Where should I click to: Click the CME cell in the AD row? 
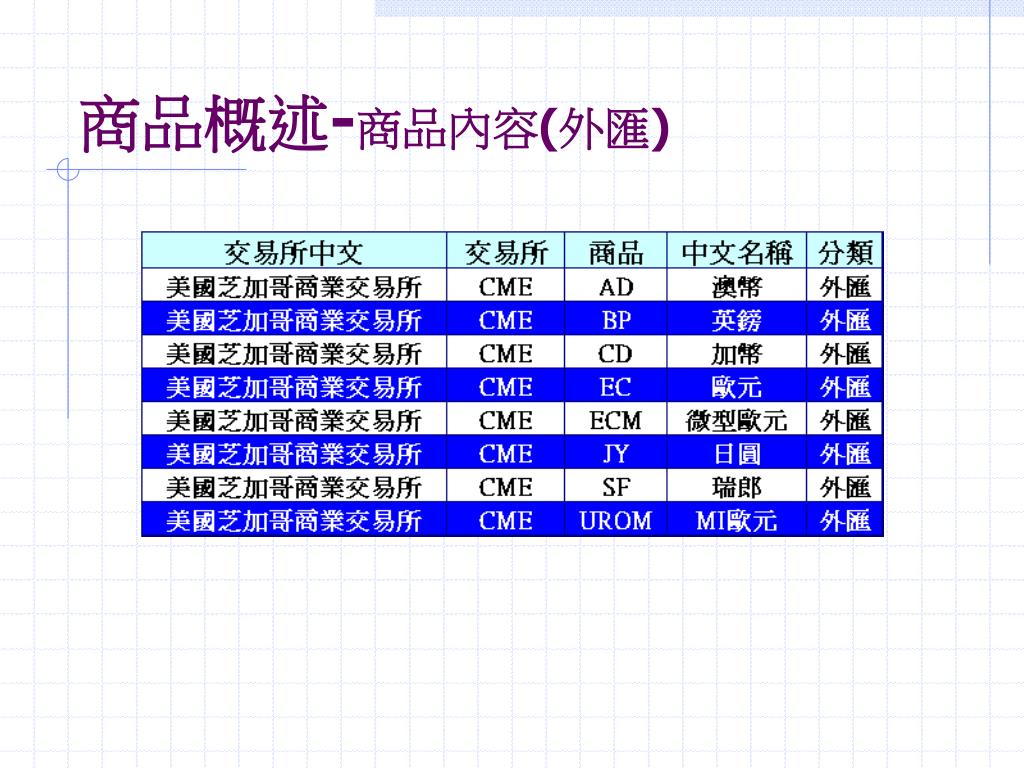(505, 285)
